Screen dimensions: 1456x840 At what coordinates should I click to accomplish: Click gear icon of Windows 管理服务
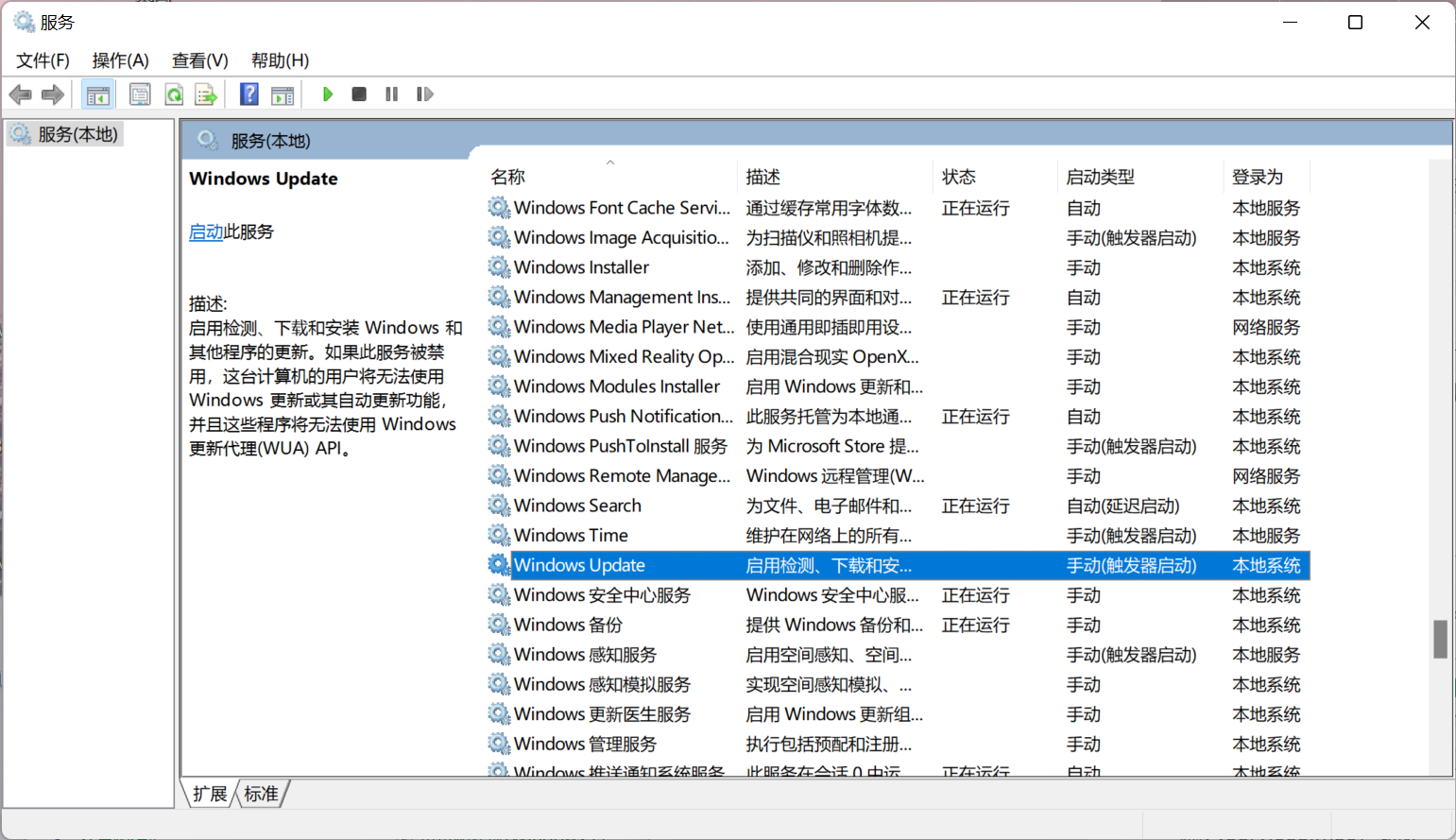[x=499, y=743]
